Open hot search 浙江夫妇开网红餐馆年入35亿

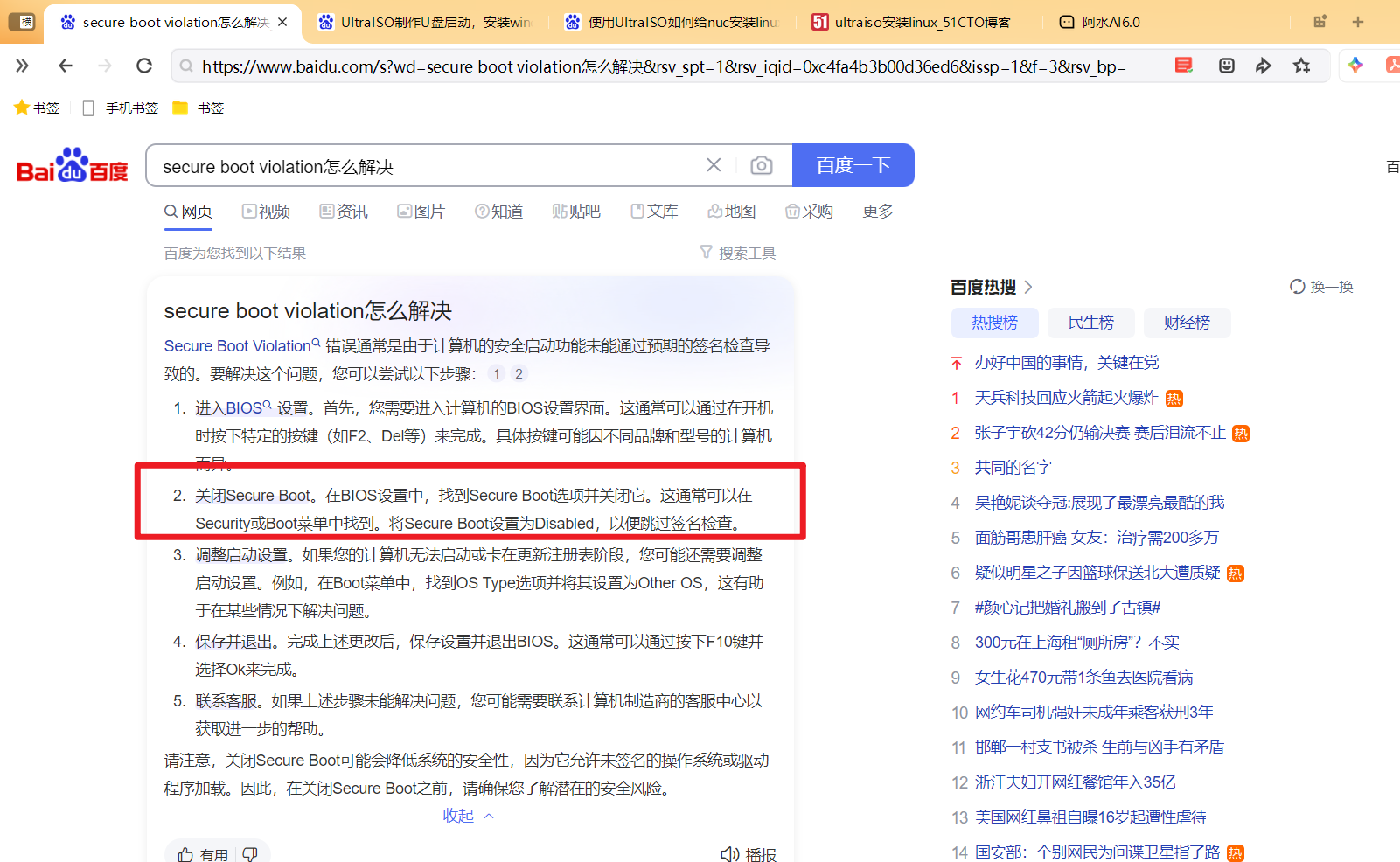point(1075,782)
